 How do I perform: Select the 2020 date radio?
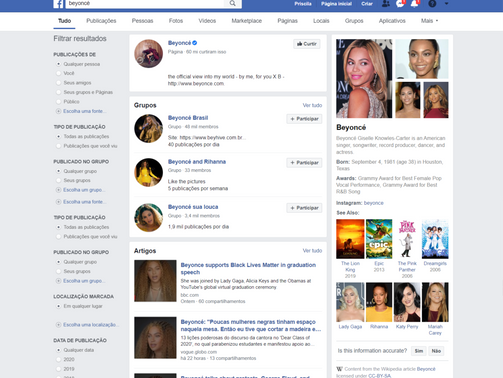pyautogui.click(x=58, y=359)
